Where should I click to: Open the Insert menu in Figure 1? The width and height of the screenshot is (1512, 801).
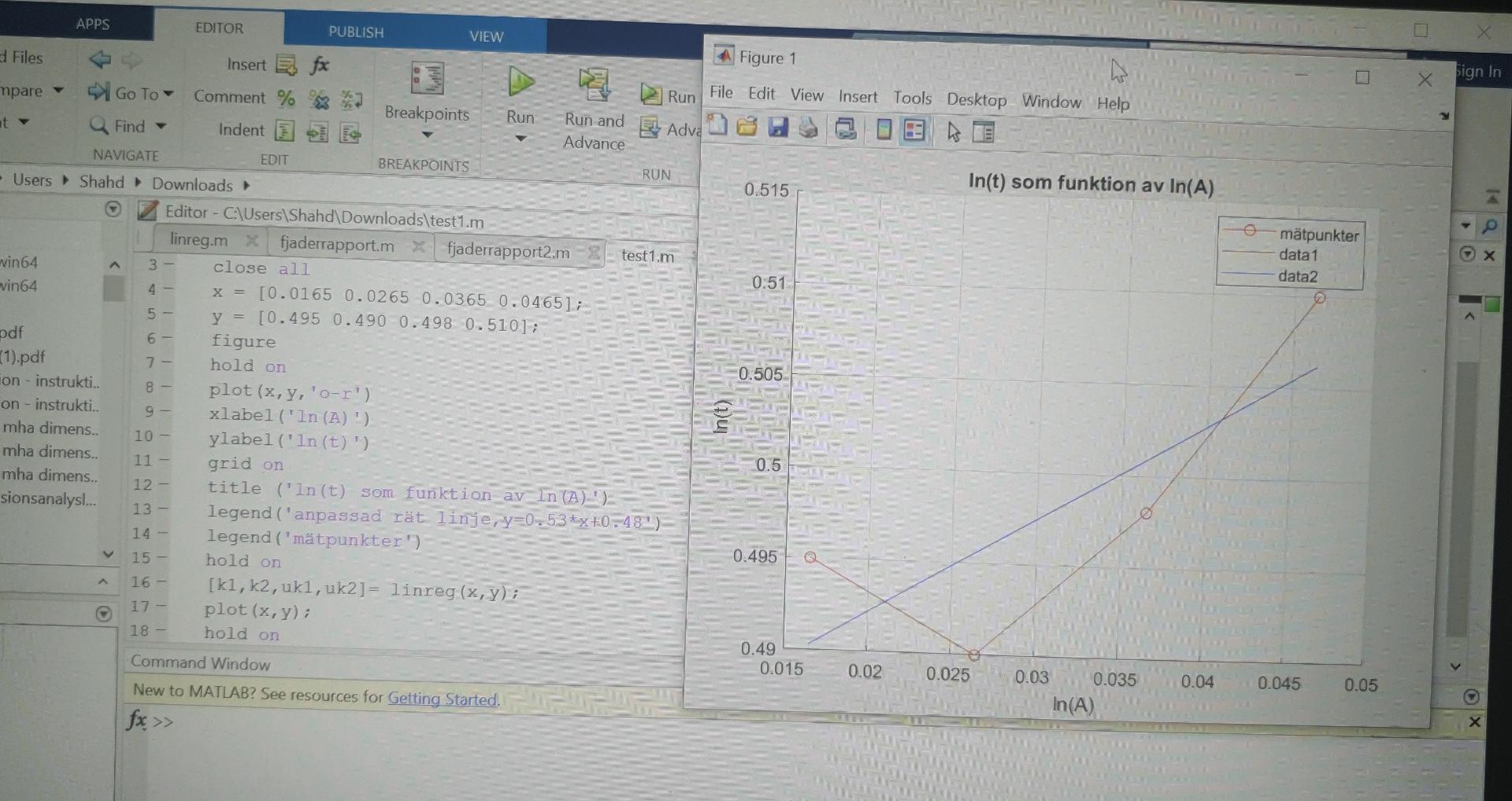[x=858, y=96]
